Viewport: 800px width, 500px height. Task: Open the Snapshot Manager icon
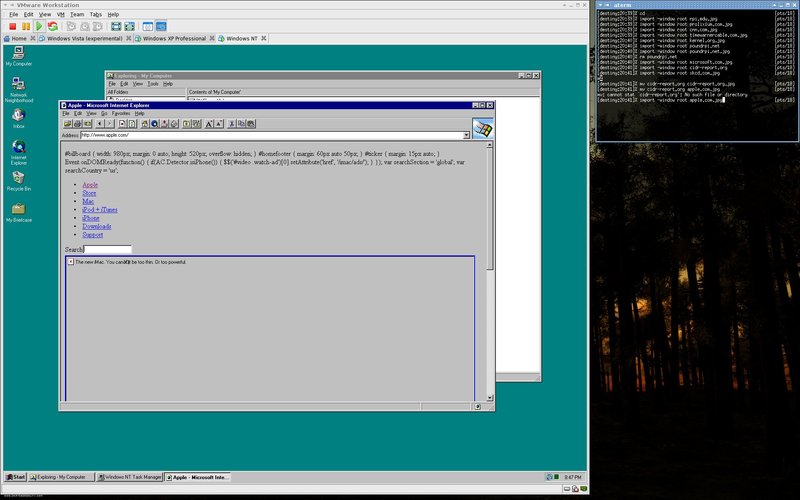[97, 26]
